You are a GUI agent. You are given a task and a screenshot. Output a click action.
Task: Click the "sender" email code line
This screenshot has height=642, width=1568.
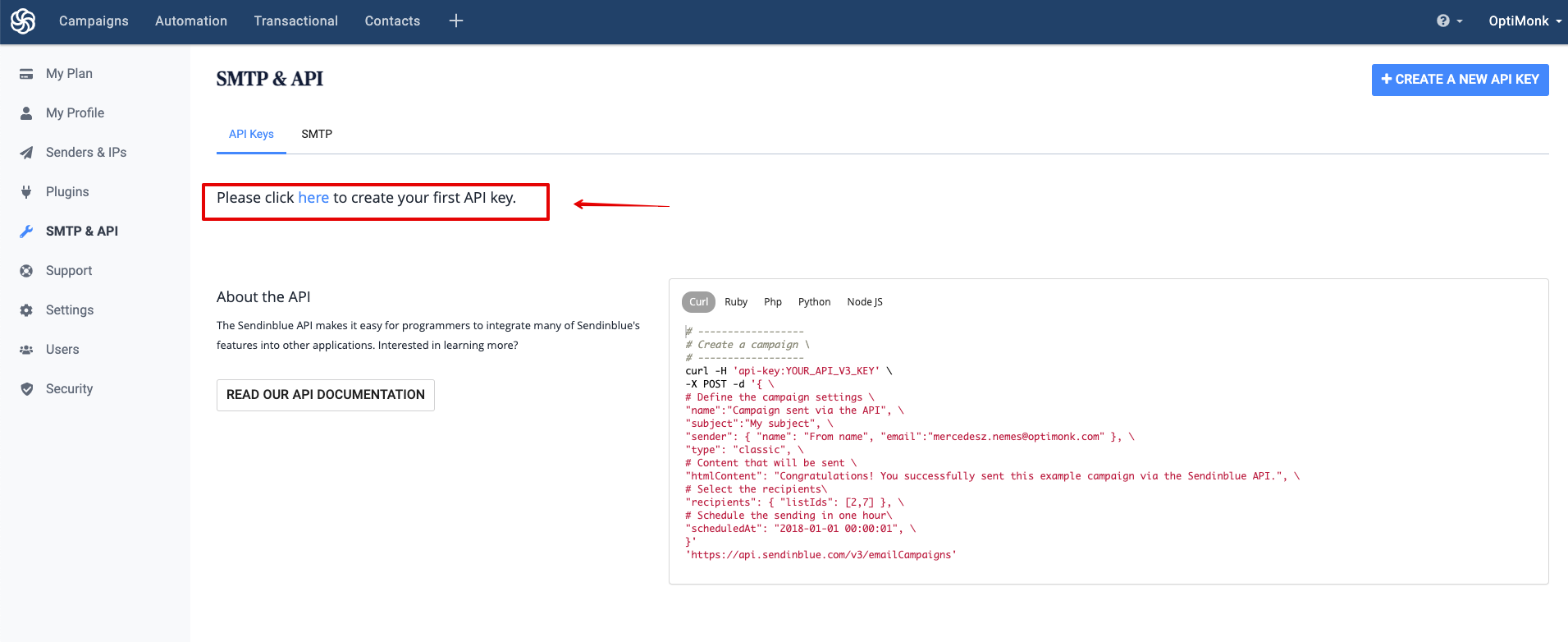909,437
